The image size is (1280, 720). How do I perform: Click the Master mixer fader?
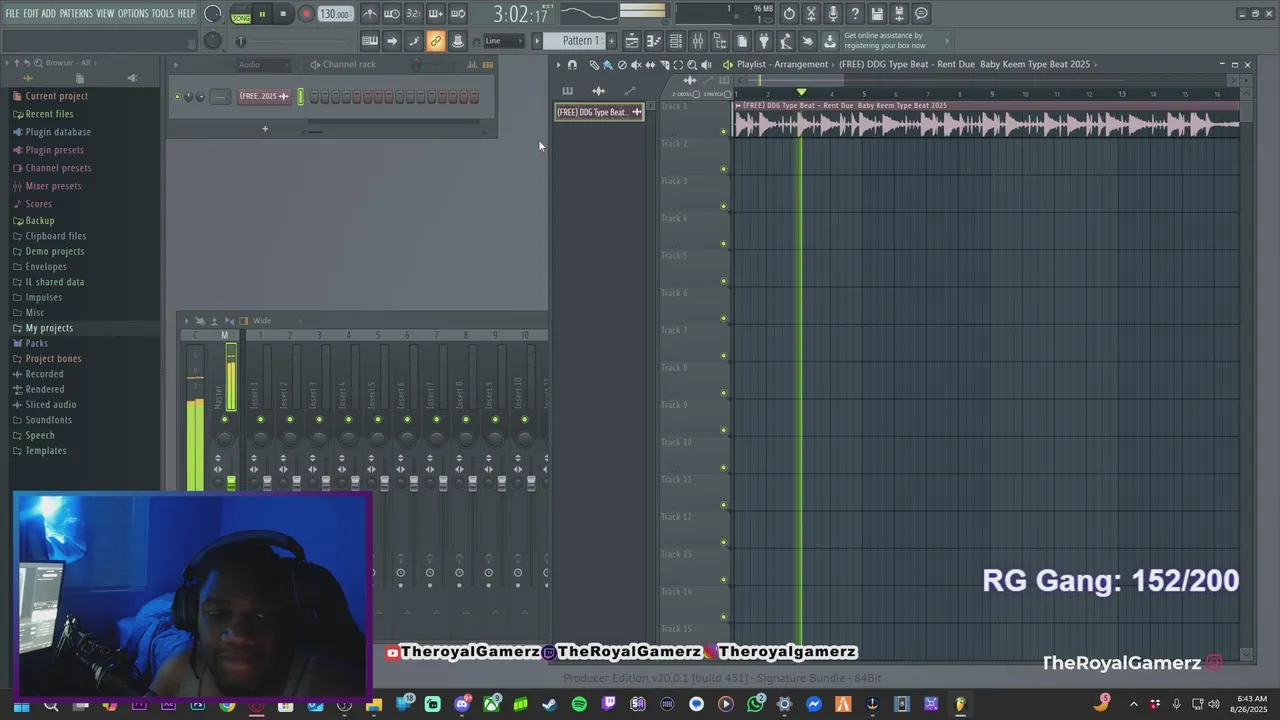click(x=231, y=483)
